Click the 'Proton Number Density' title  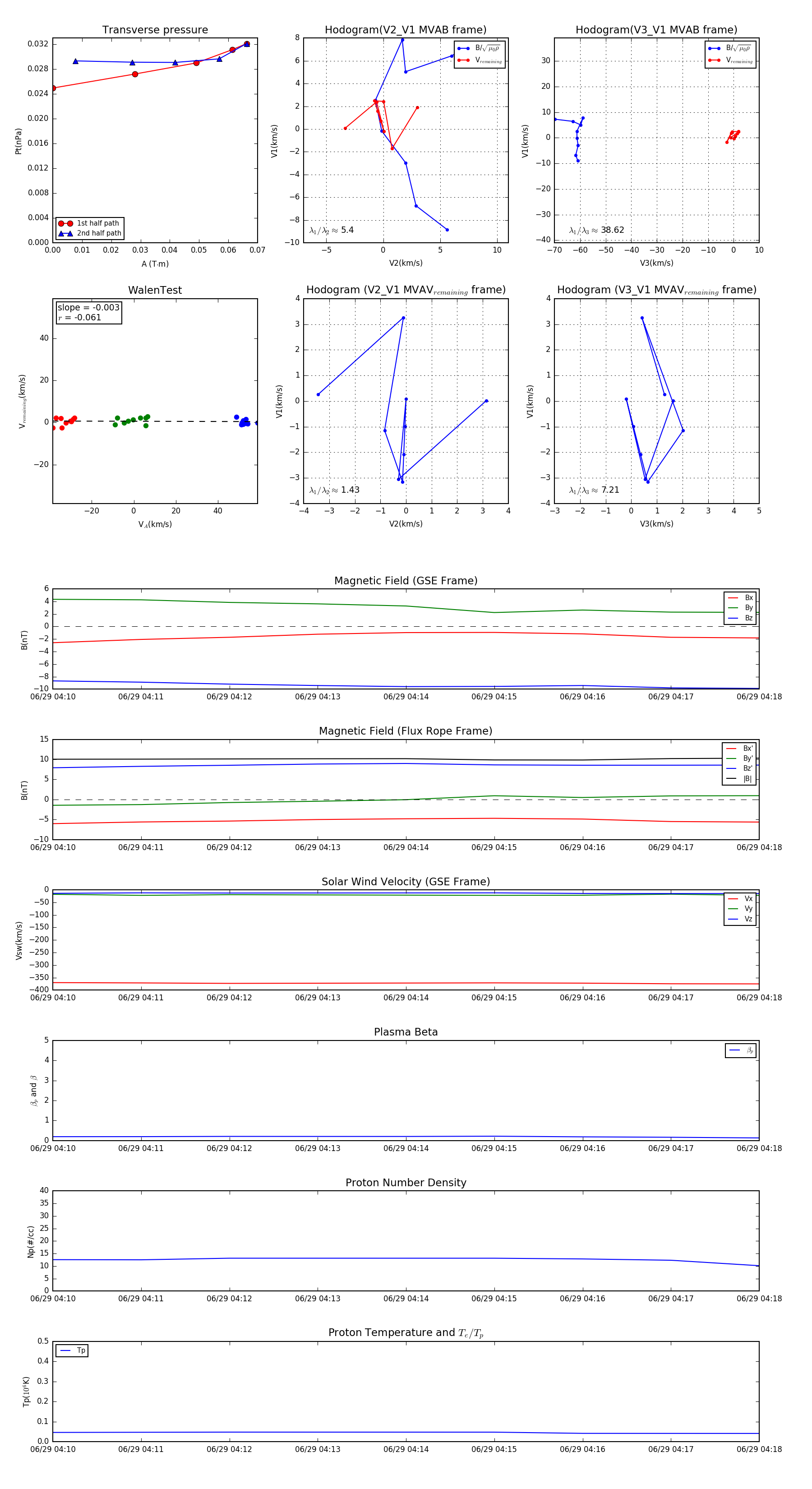(x=406, y=1183)
